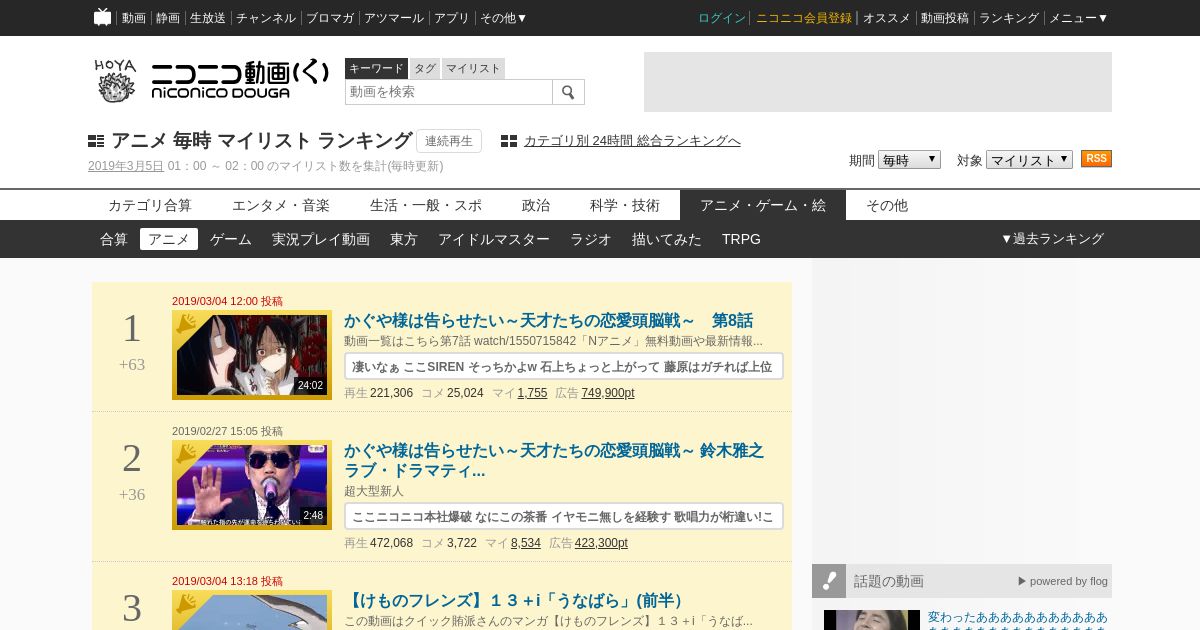The image size is (1200, 630).
Task: Click the 動画を検索 search field
Action: (449, 92)
